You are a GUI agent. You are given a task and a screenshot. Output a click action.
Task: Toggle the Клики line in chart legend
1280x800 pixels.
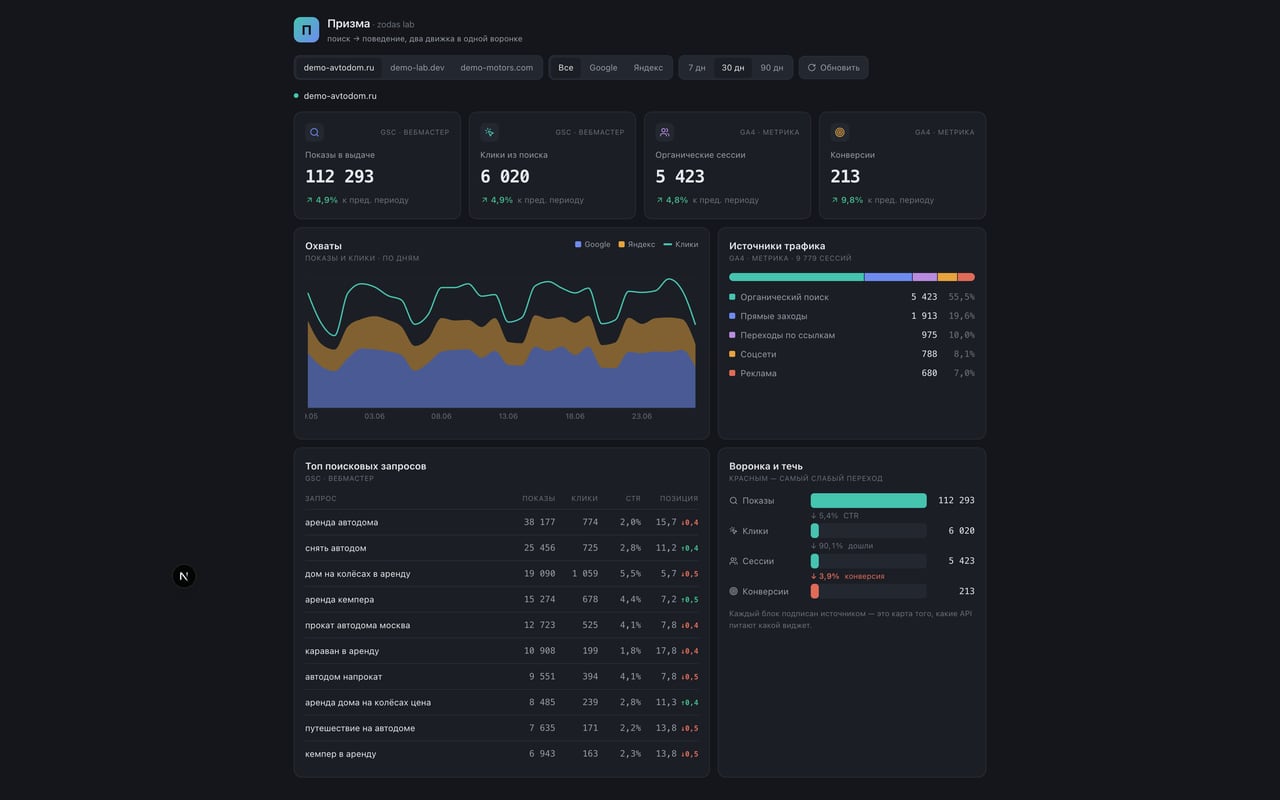click(x=681, y=244)
